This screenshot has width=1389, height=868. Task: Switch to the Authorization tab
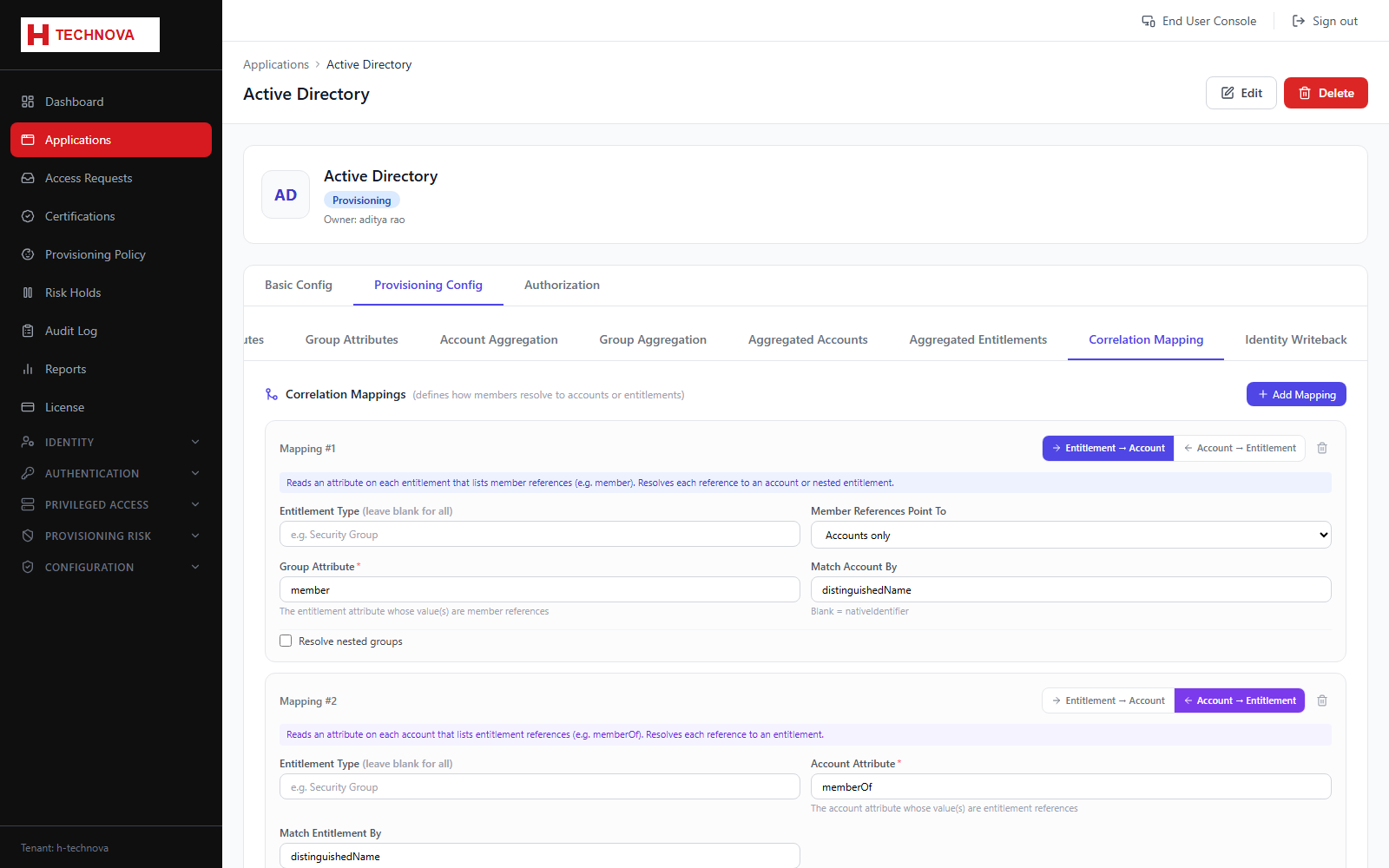562,285
